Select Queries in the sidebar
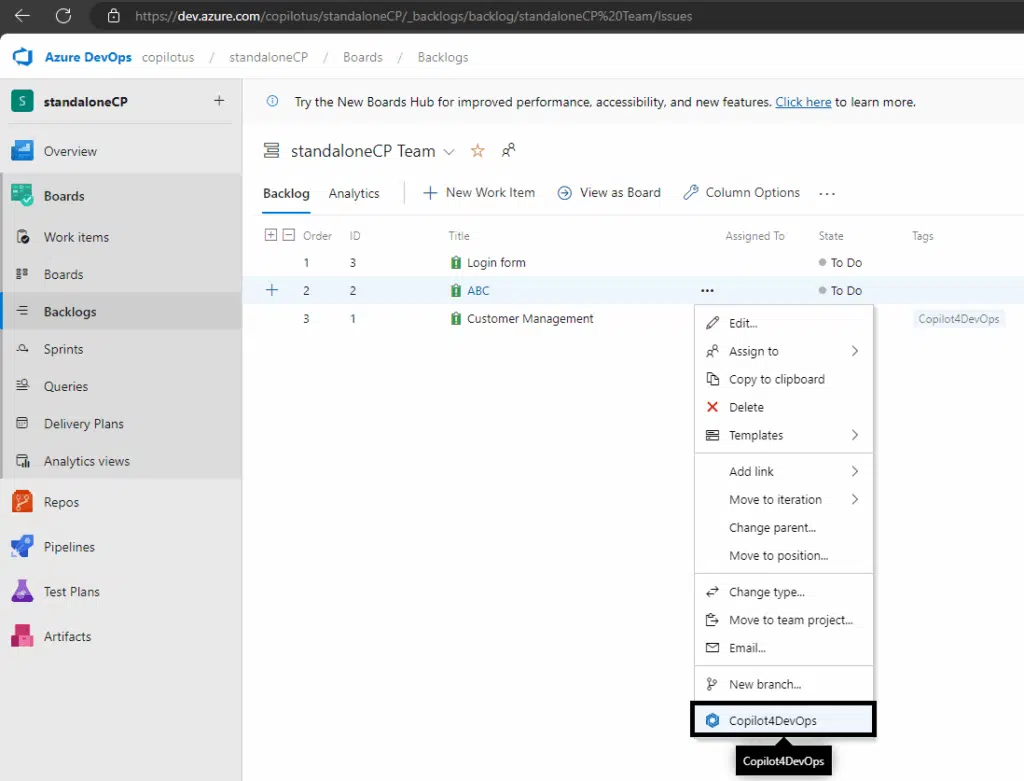 click(67, 386)
